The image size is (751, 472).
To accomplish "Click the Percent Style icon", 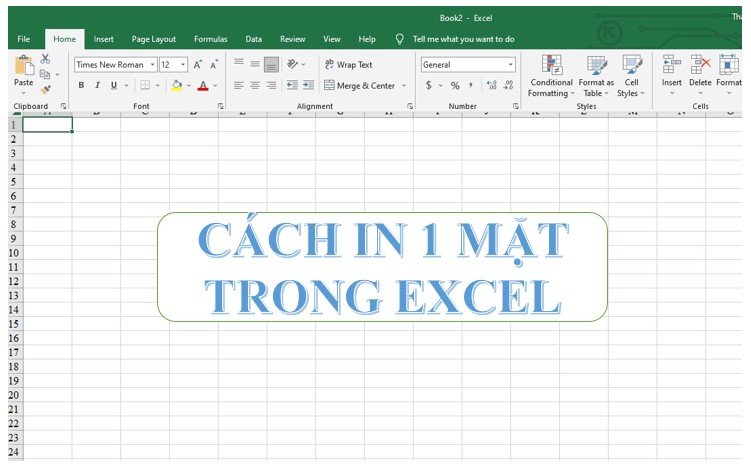I will click(x=455, y=85).
